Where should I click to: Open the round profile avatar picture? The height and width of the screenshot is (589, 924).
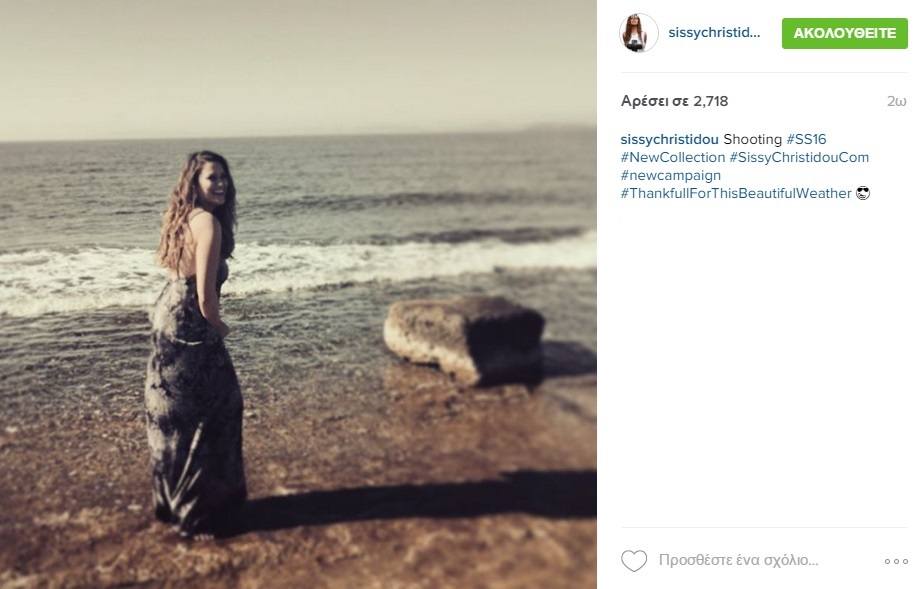639,33
